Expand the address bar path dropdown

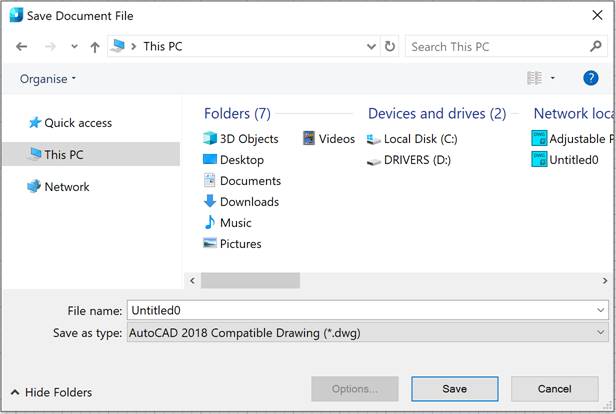tap(370, 47)
